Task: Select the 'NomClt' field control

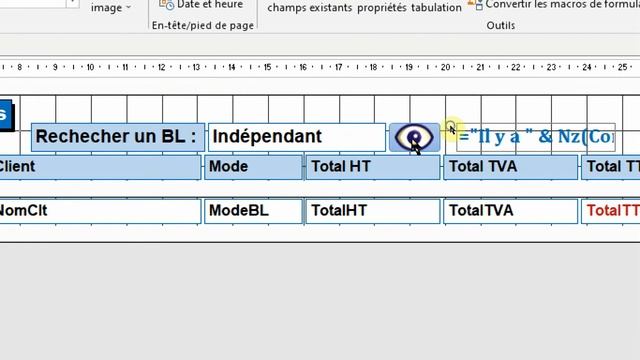Action: [x=100, y=211]
